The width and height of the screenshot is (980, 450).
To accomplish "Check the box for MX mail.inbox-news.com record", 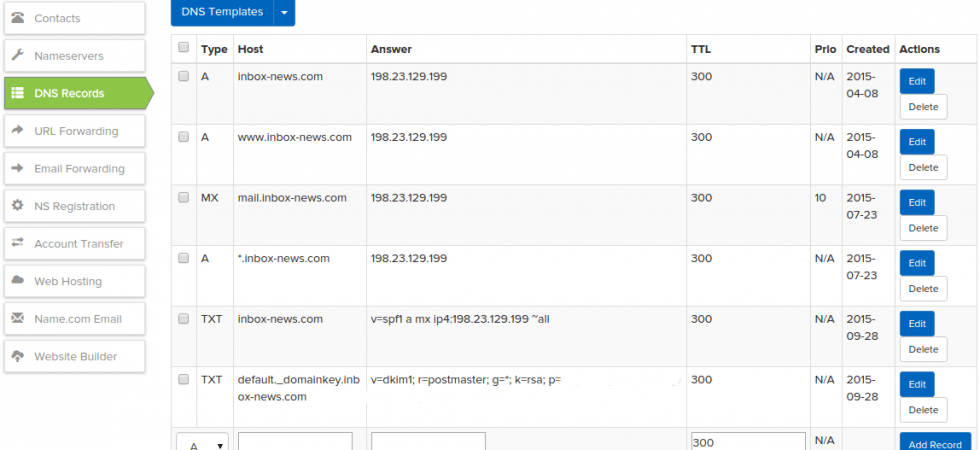I will click(183, 198).
